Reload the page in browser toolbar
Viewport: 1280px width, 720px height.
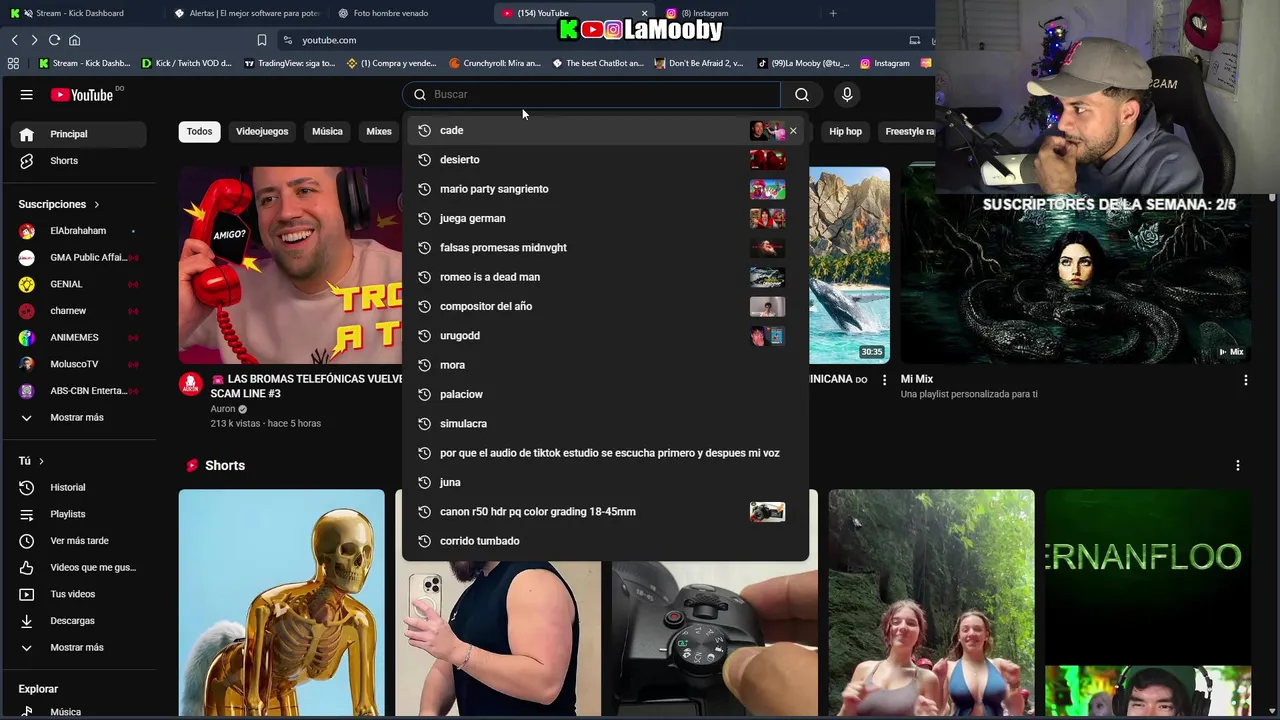click(54, 40)
